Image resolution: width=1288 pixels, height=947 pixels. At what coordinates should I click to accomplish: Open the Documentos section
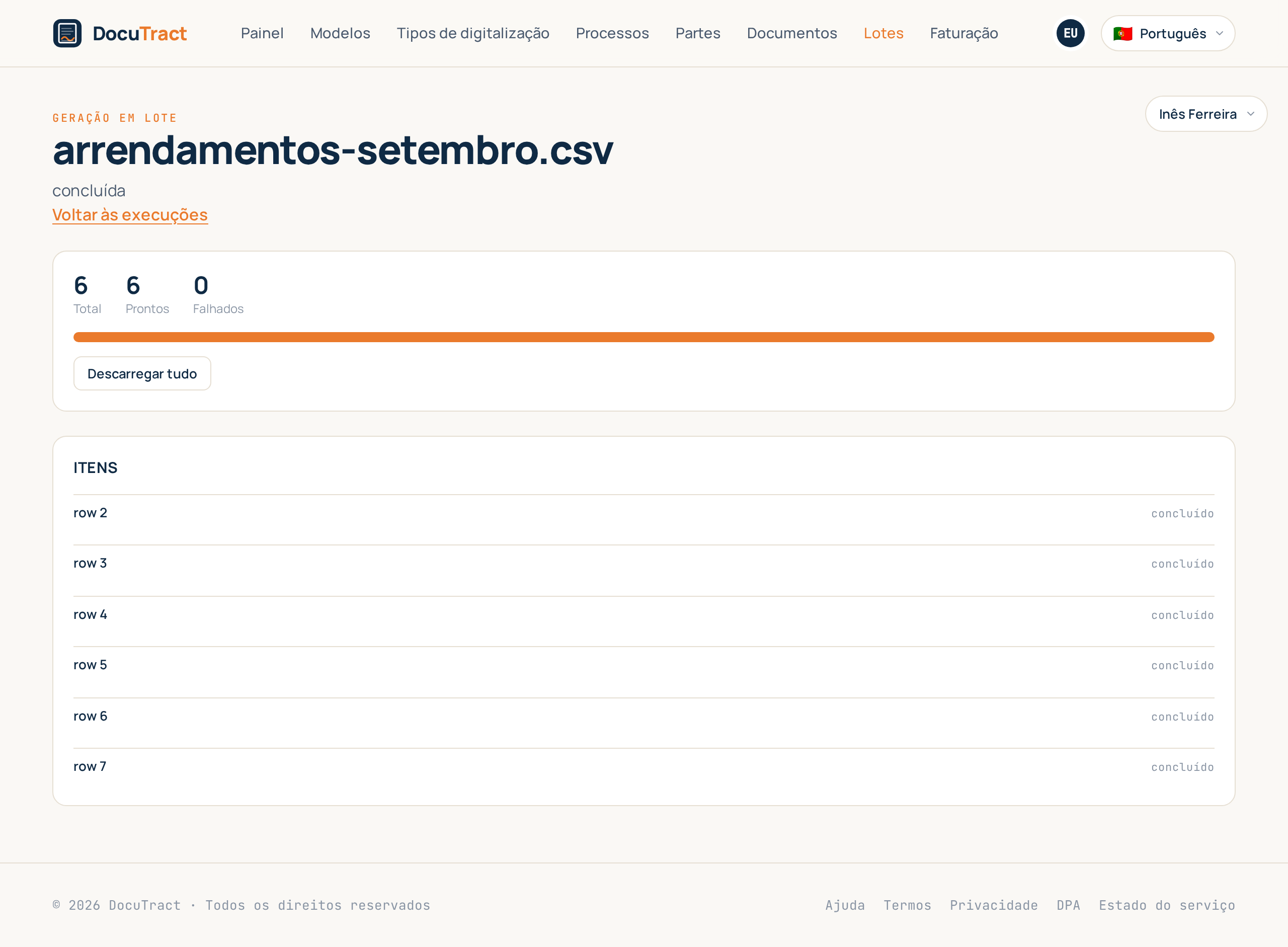(791, 33)
